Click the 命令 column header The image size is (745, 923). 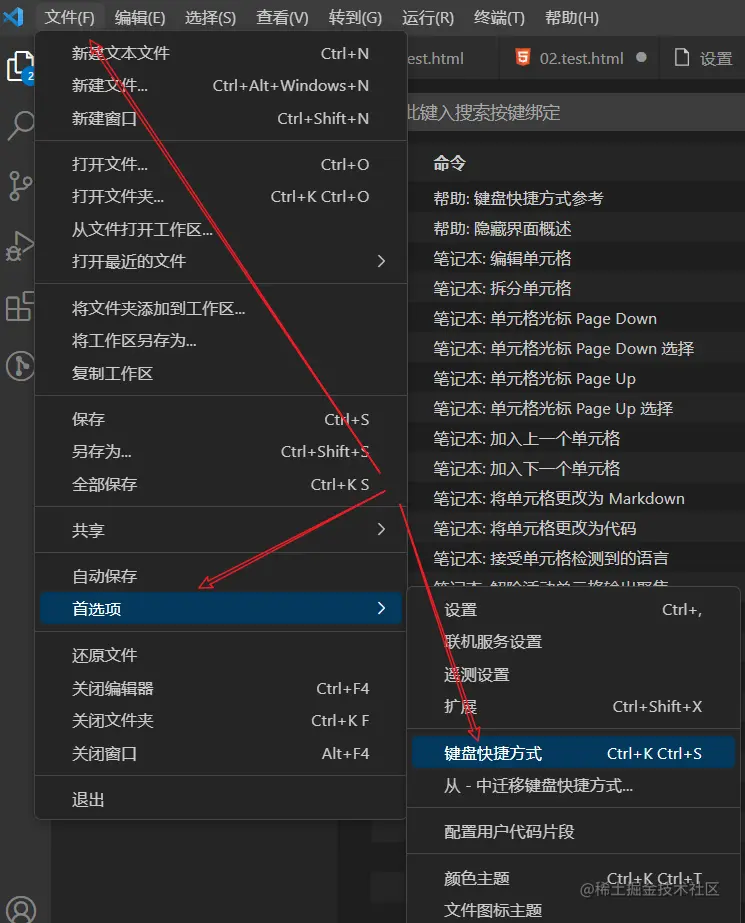pyautogui.click(x=450, y=163)
